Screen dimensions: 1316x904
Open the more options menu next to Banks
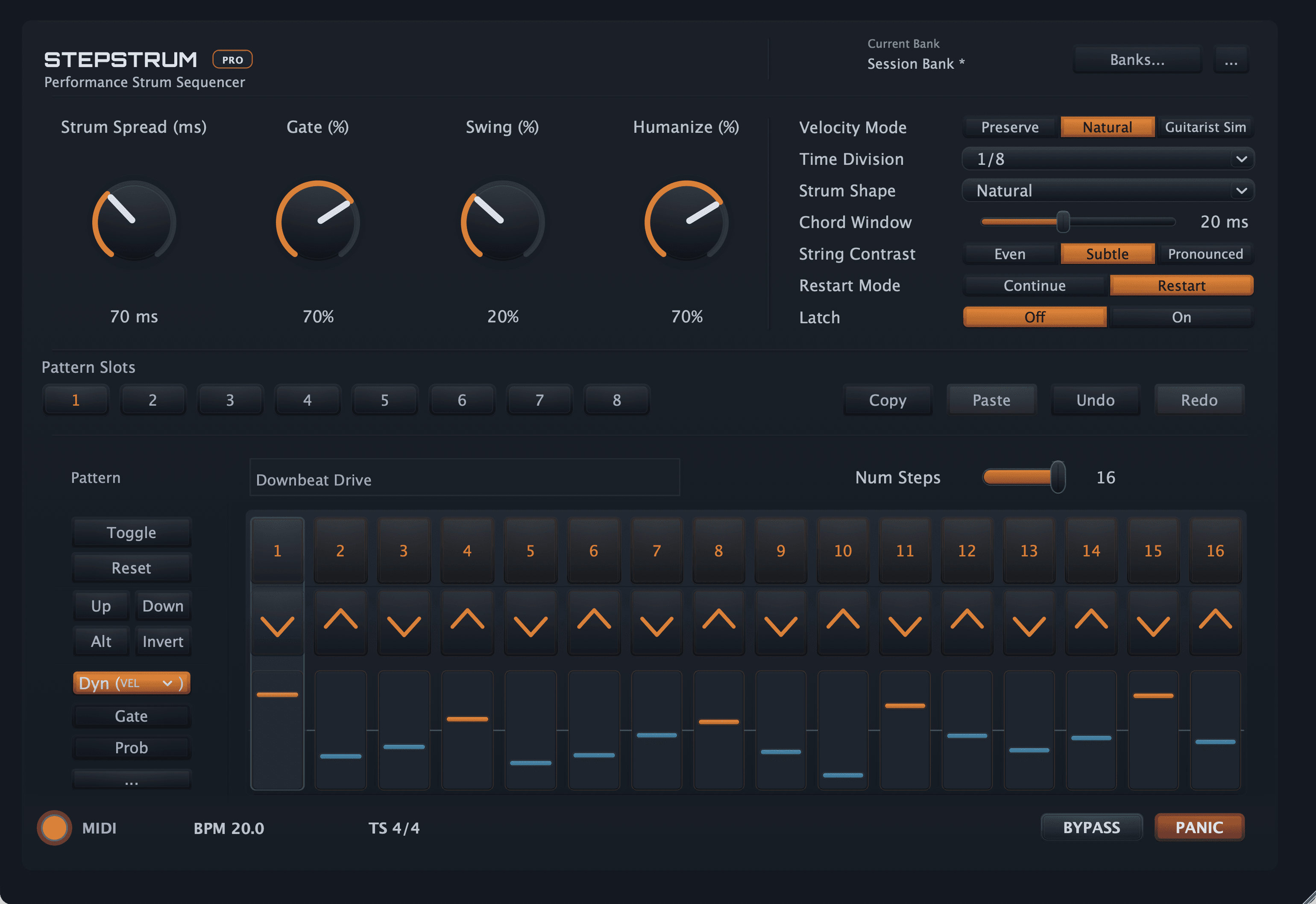(1231, 59)
